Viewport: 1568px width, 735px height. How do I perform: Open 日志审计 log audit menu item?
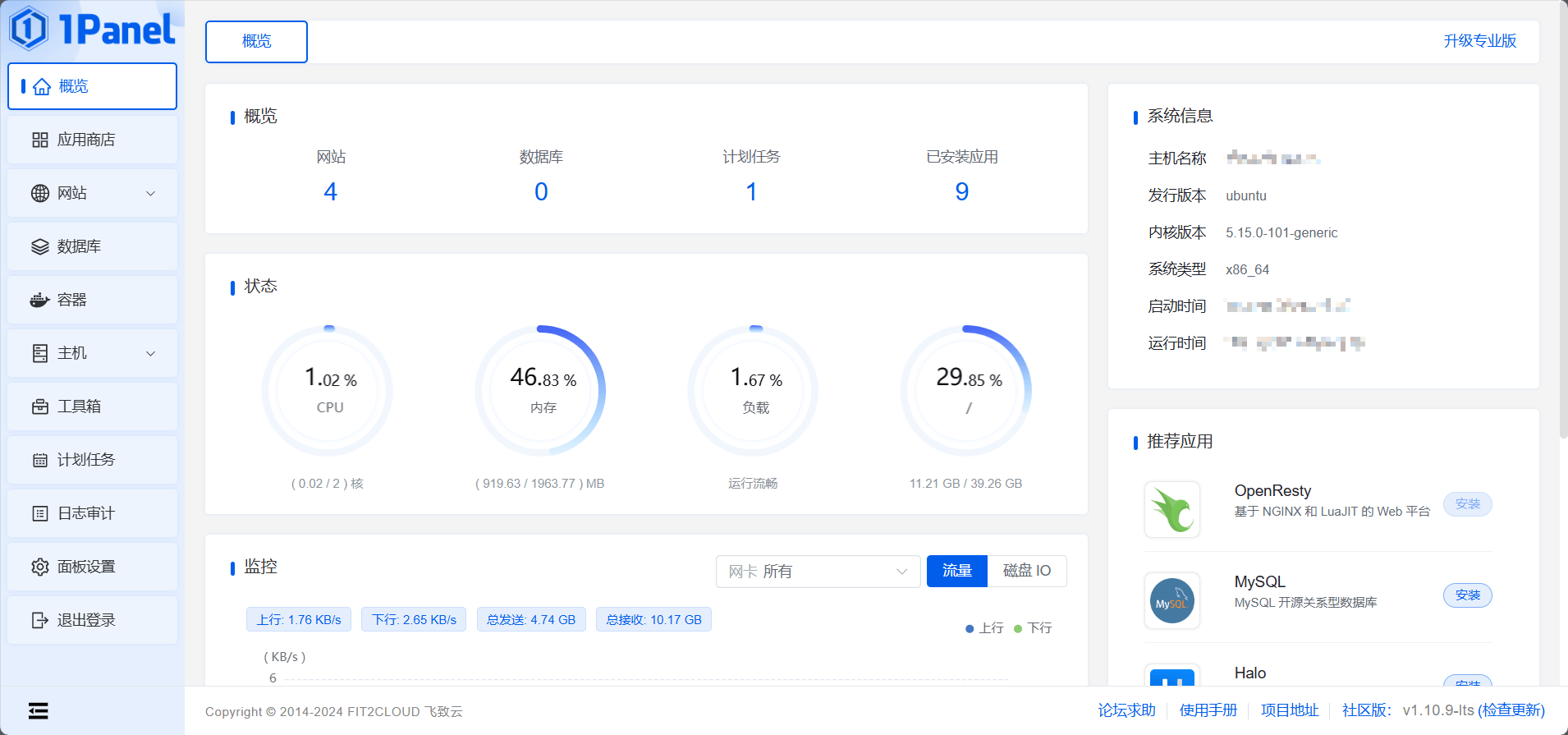coord(86,514)
